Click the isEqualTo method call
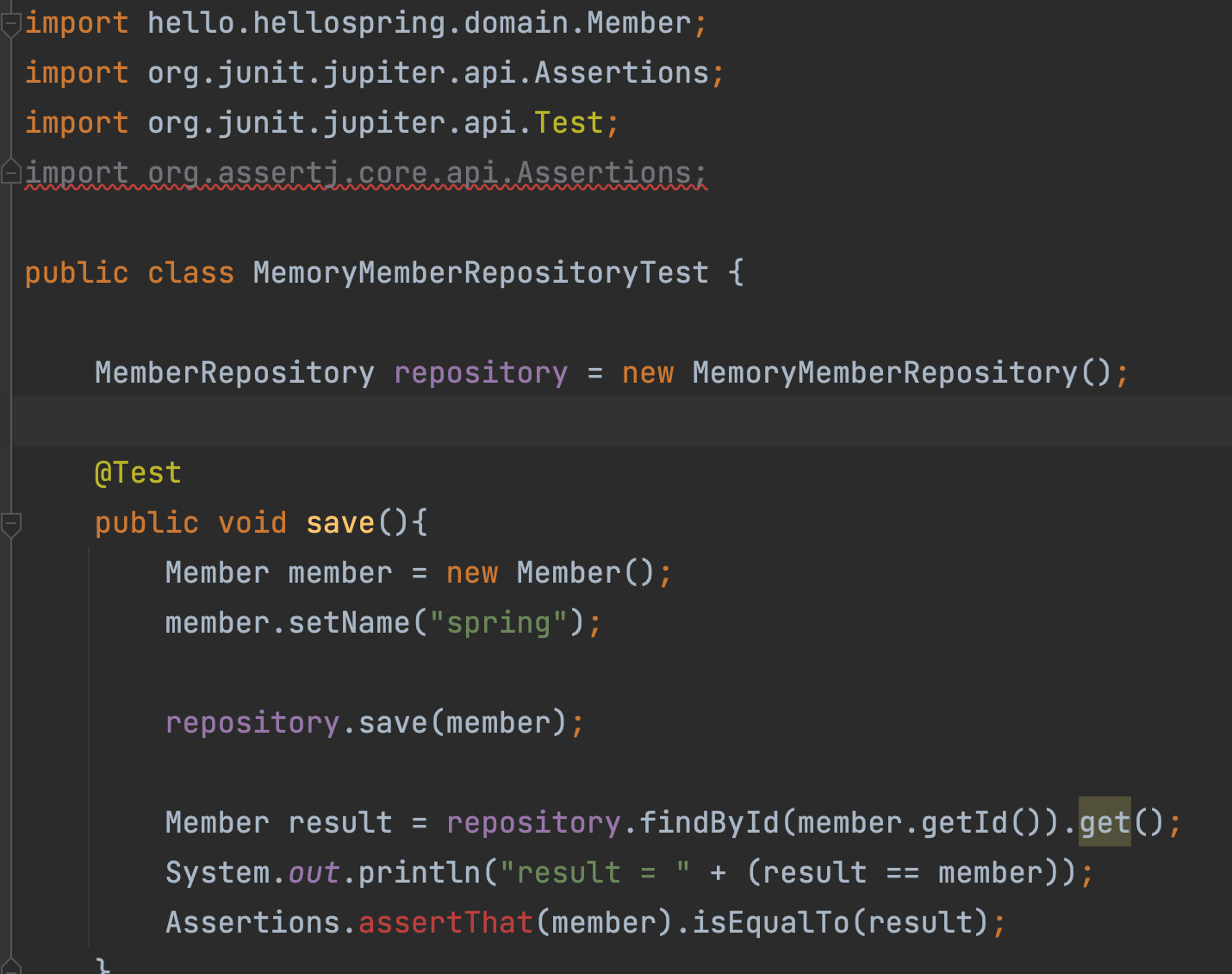Screen dimensions: 1232x974 pyautogui.click(x=771, y=923)
